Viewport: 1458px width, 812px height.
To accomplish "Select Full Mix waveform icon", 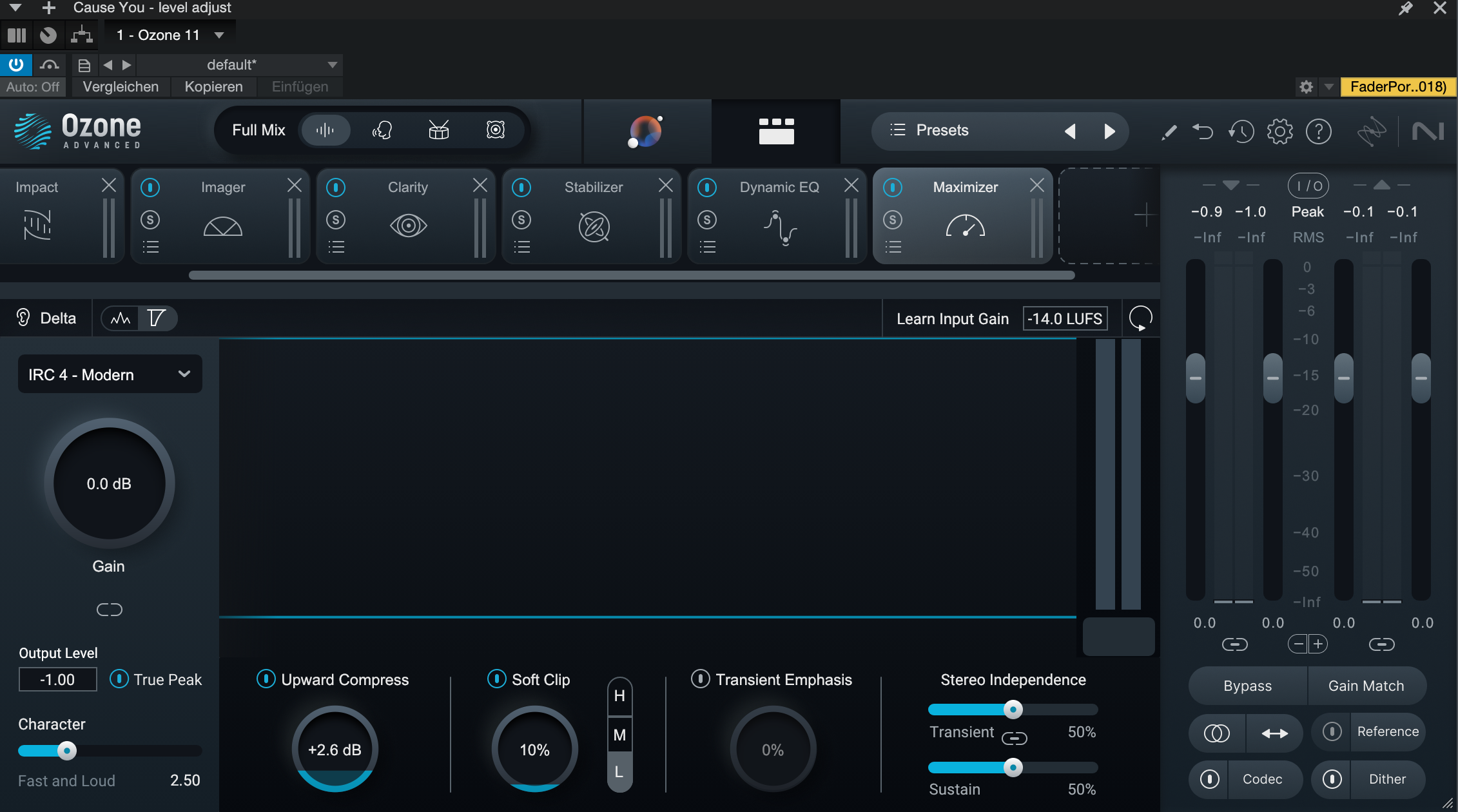I will coord(326,130).
